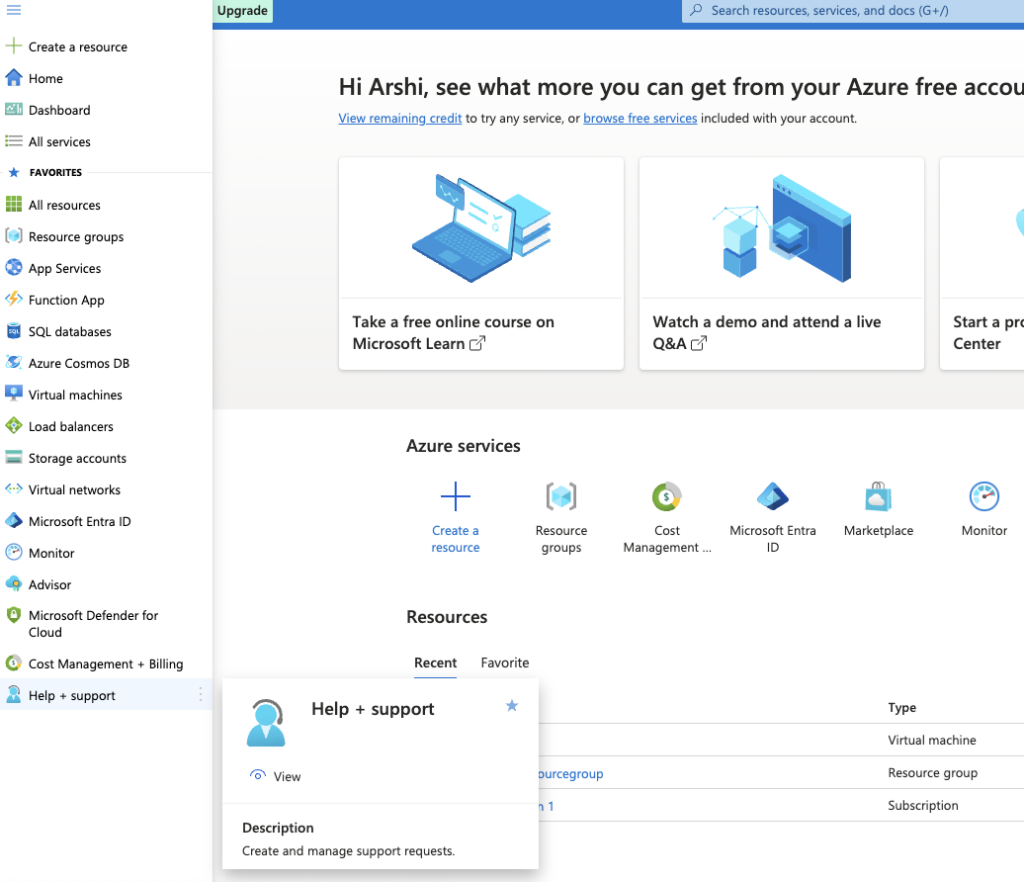Open Resource groups tile in Azure services
The width and height of the screenshot is (1024, 882).
pos(561,518)
